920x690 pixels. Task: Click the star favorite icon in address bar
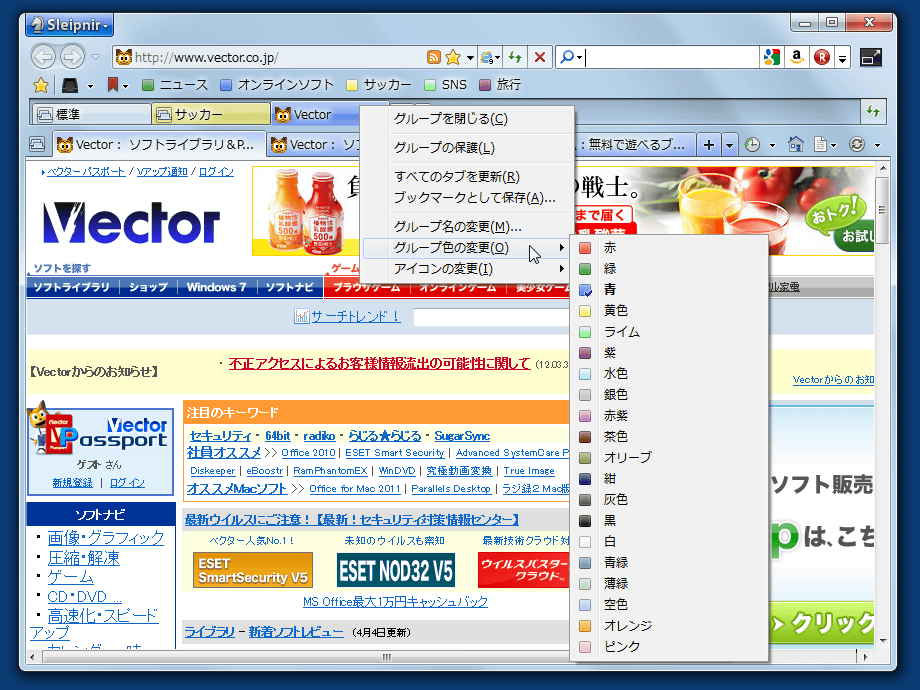(453, 57)
